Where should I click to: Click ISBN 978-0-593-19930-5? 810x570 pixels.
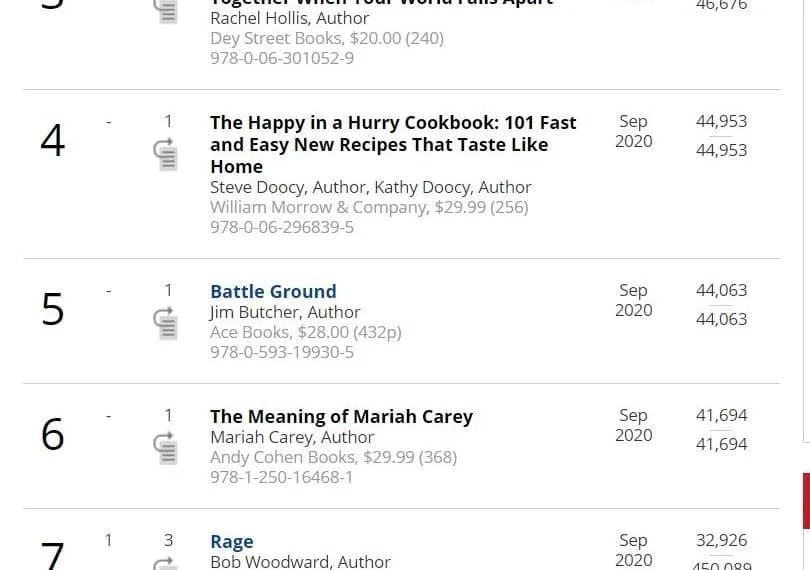click(282, 352)
